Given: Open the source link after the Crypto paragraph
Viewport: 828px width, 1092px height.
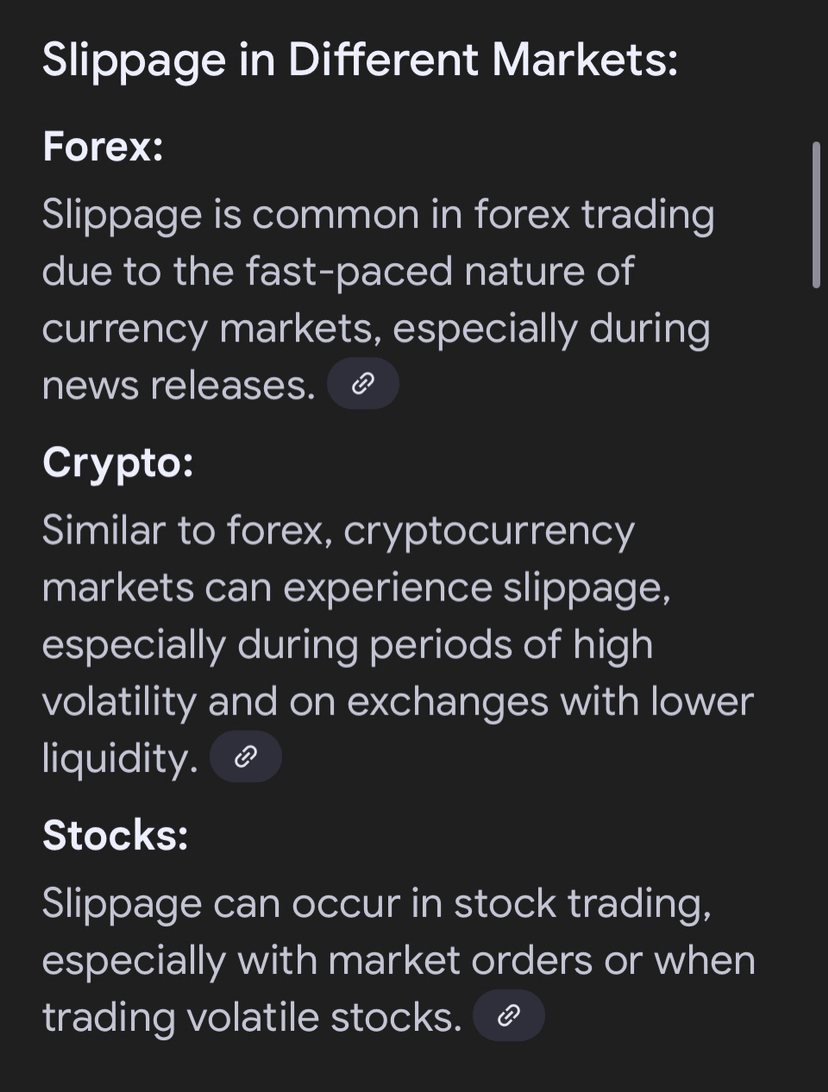Looking at the screenshot, I should pyautogui.click(x=245, y=757).
